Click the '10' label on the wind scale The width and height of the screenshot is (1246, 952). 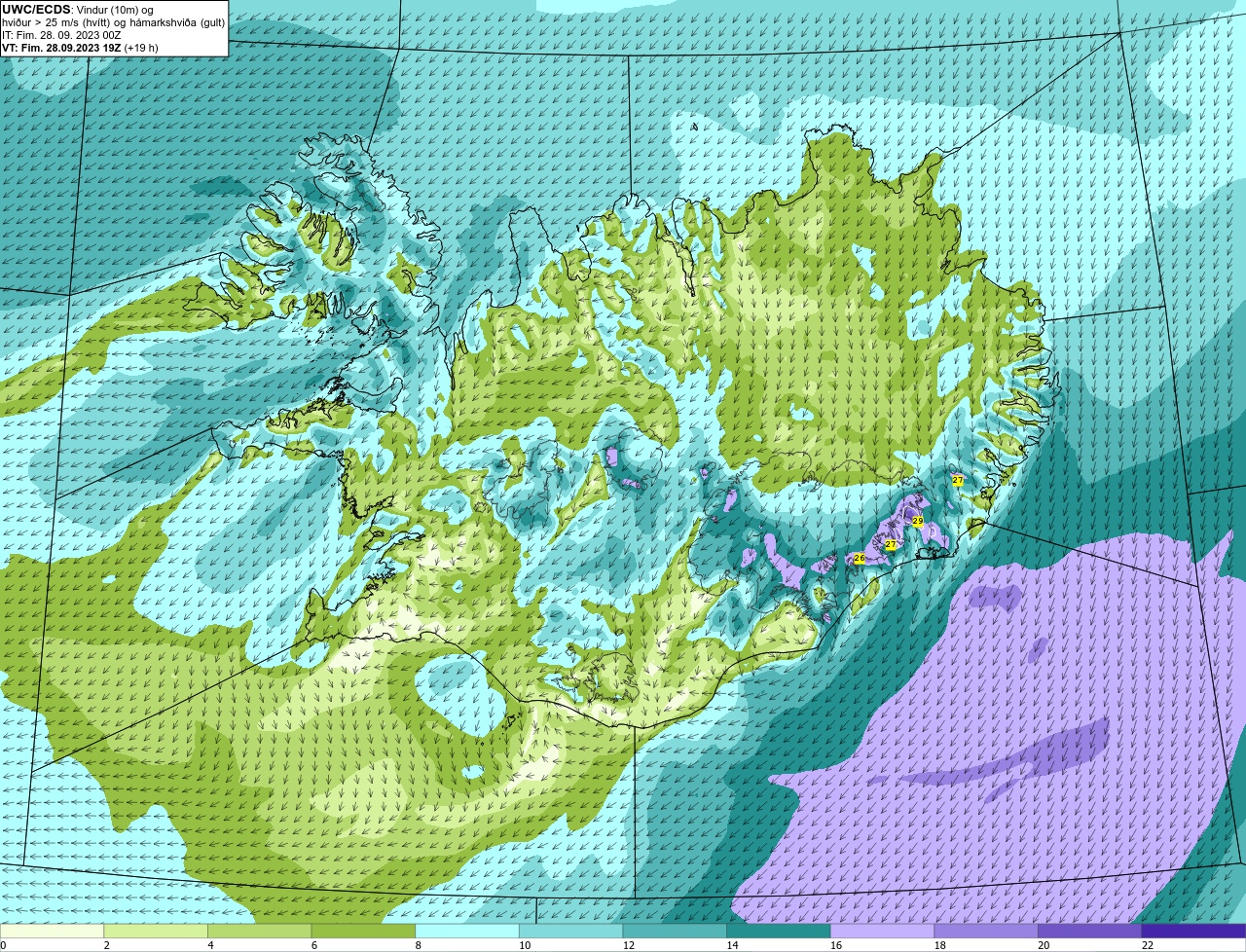525,945
